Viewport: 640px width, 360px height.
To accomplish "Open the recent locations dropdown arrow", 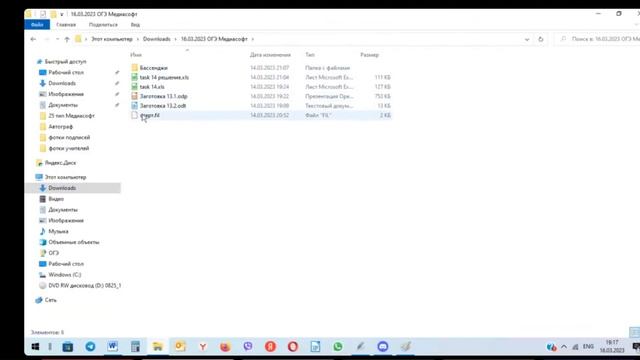I will coord(58,39).
